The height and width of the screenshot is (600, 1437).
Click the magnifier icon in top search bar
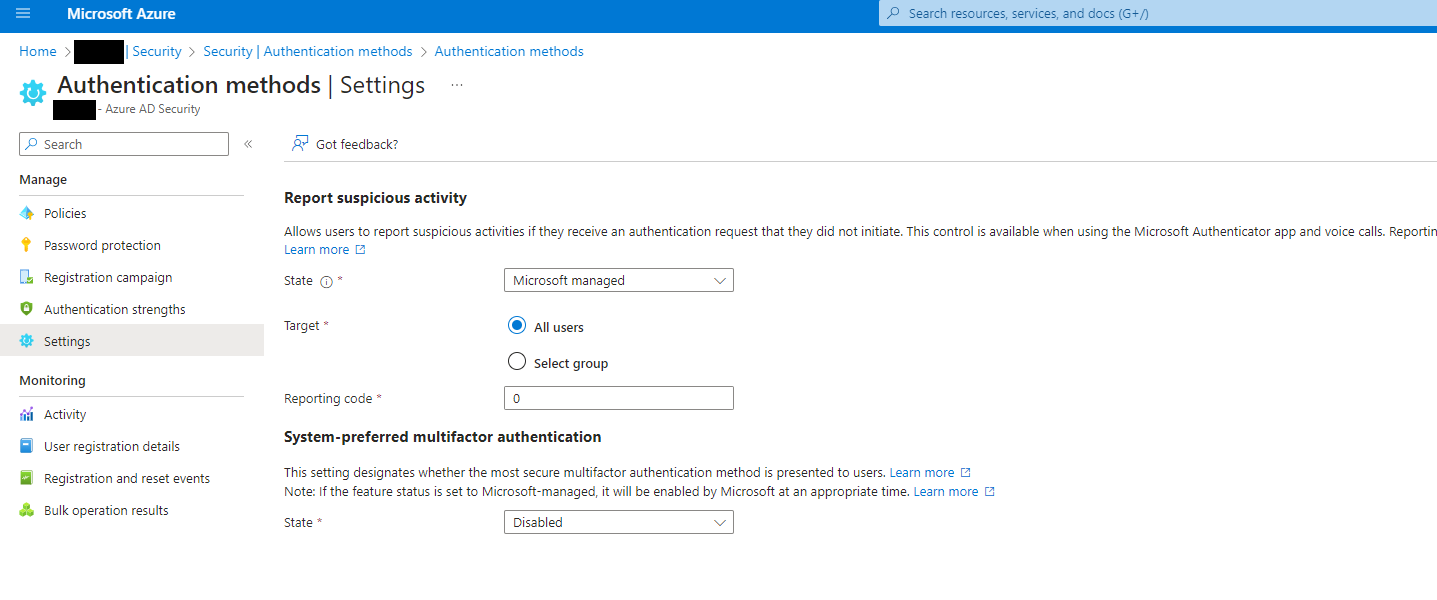pyautogui.click(x=893, y=14)
